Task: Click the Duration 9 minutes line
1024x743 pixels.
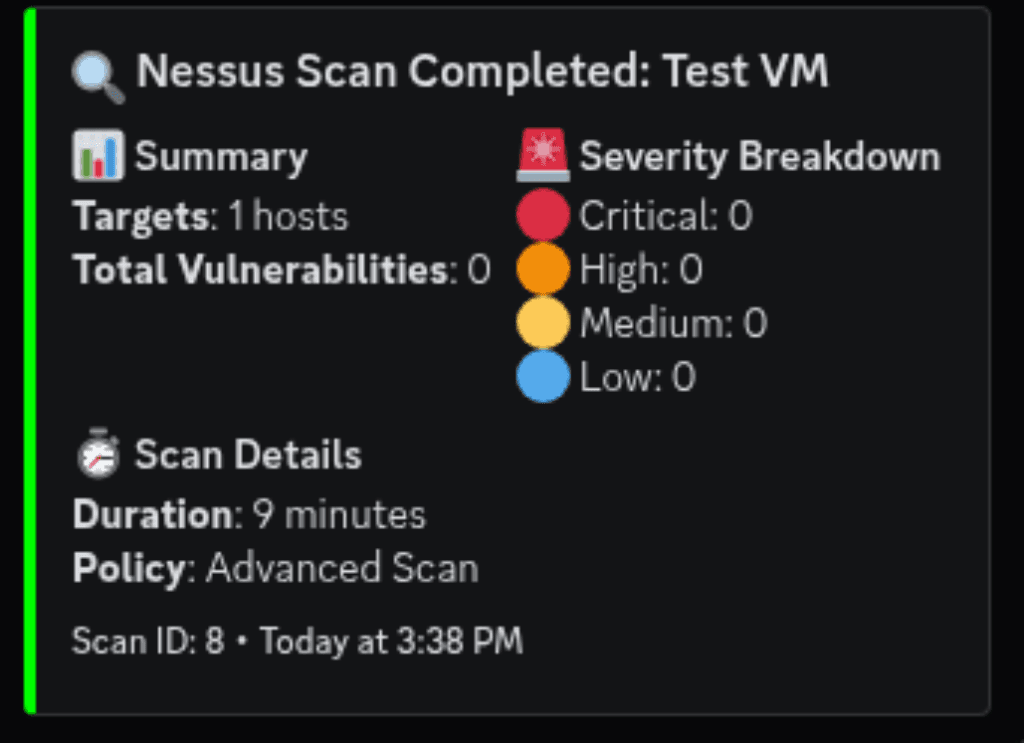Action: 249,515
